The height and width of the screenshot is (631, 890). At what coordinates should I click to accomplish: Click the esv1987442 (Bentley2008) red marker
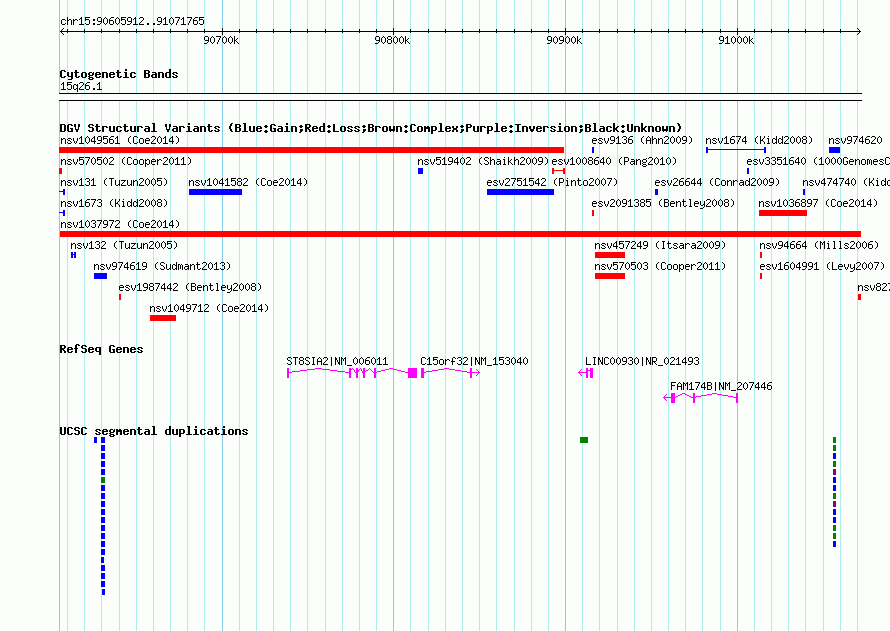120,297
